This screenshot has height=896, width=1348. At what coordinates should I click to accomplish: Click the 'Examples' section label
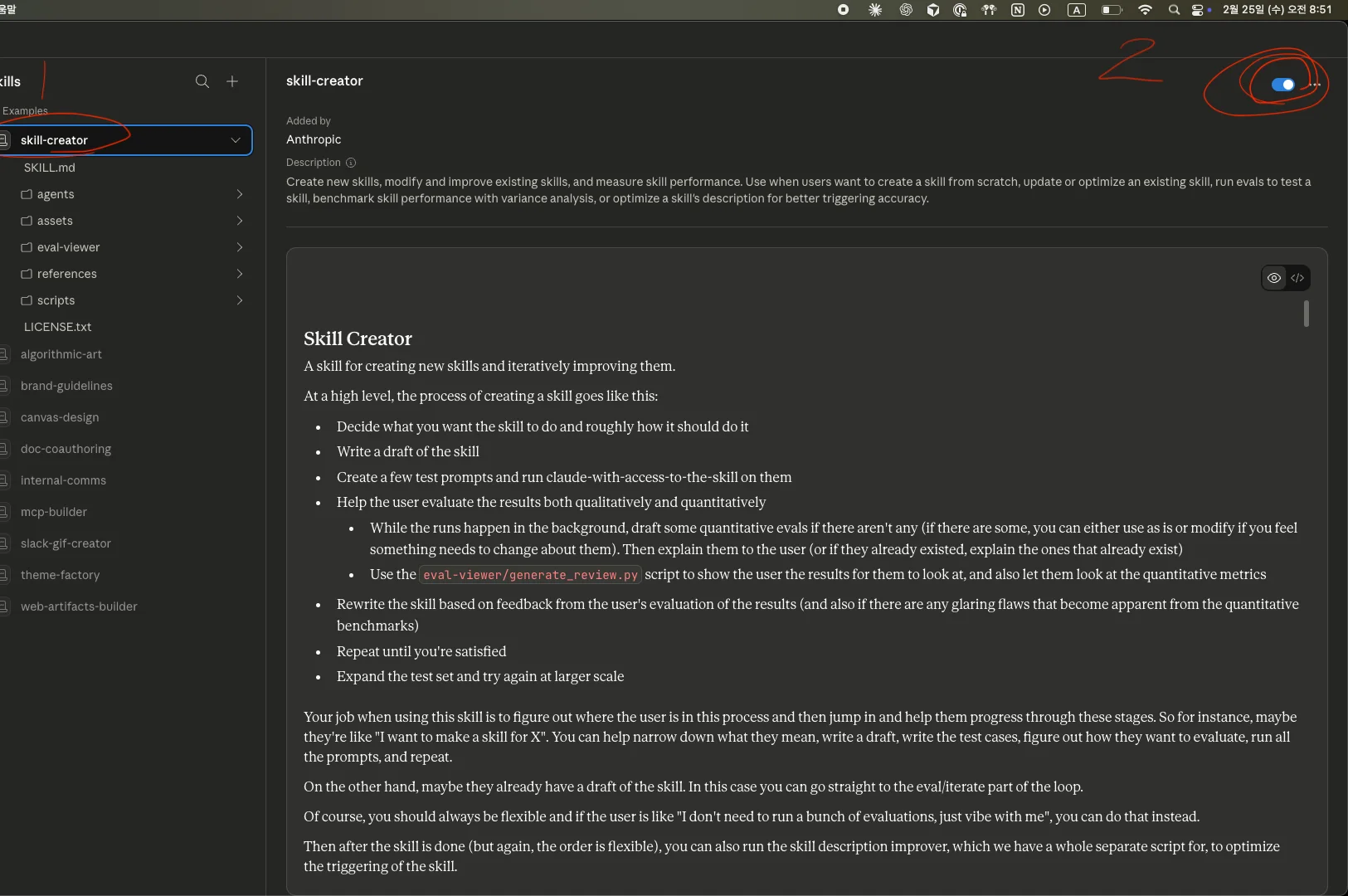25,111
